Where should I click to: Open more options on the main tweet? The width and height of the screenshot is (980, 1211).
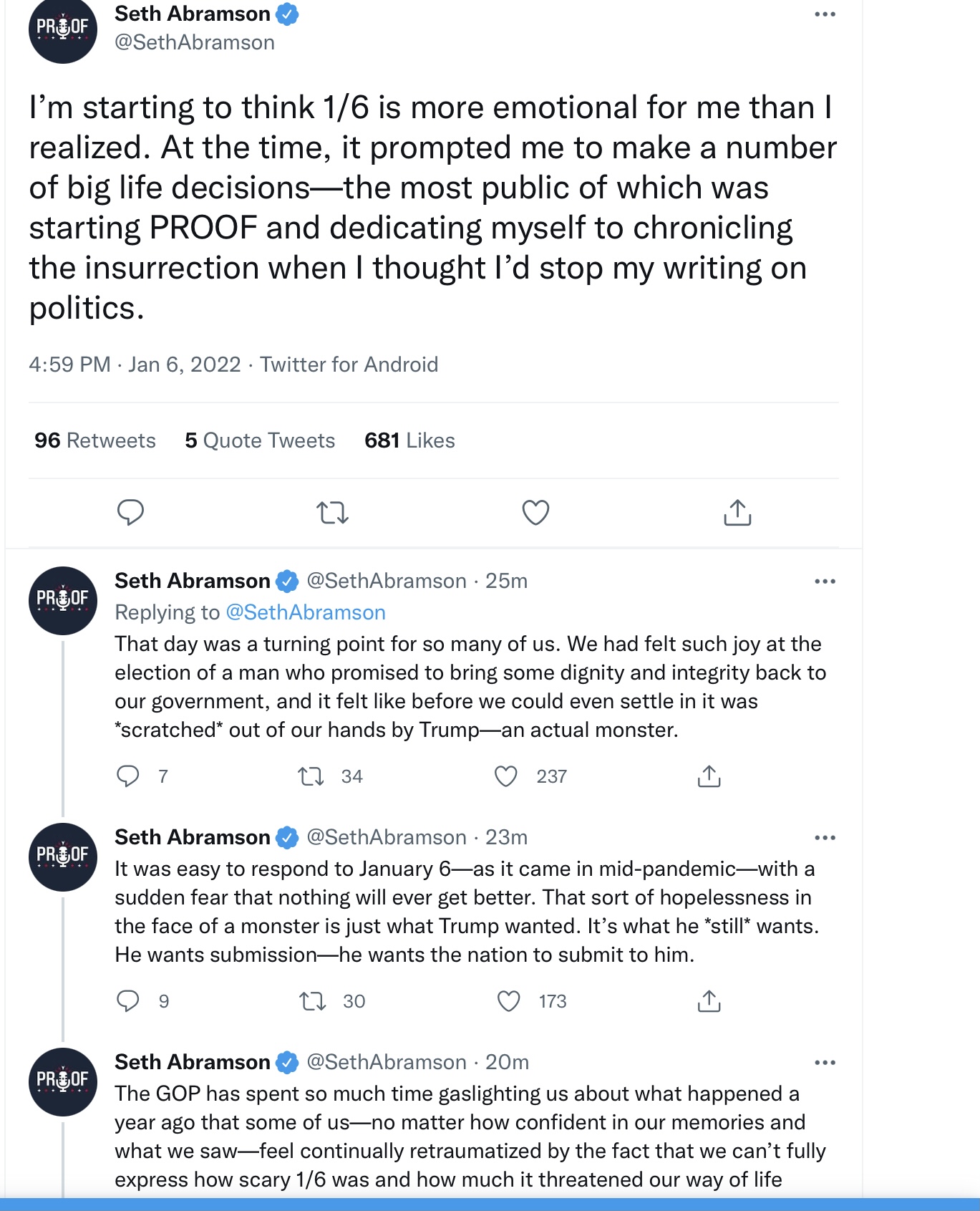tap(825, 14)
